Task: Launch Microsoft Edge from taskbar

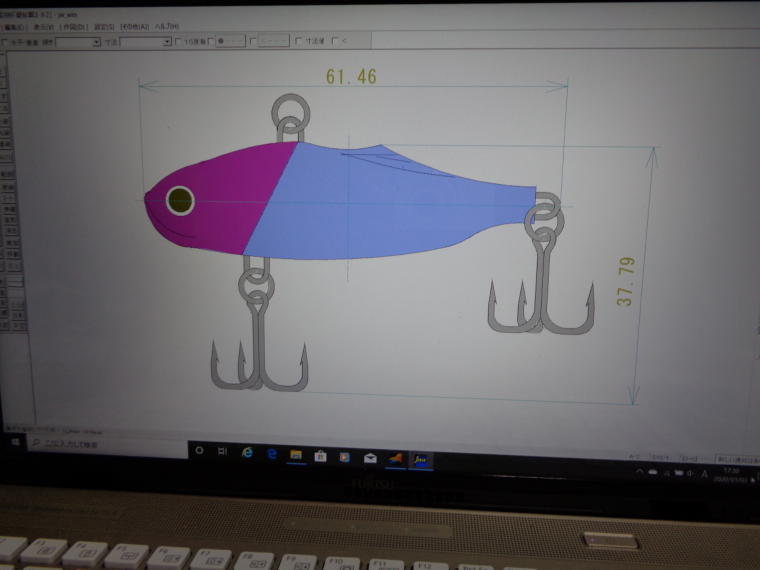Action: (x=272, y=454)
